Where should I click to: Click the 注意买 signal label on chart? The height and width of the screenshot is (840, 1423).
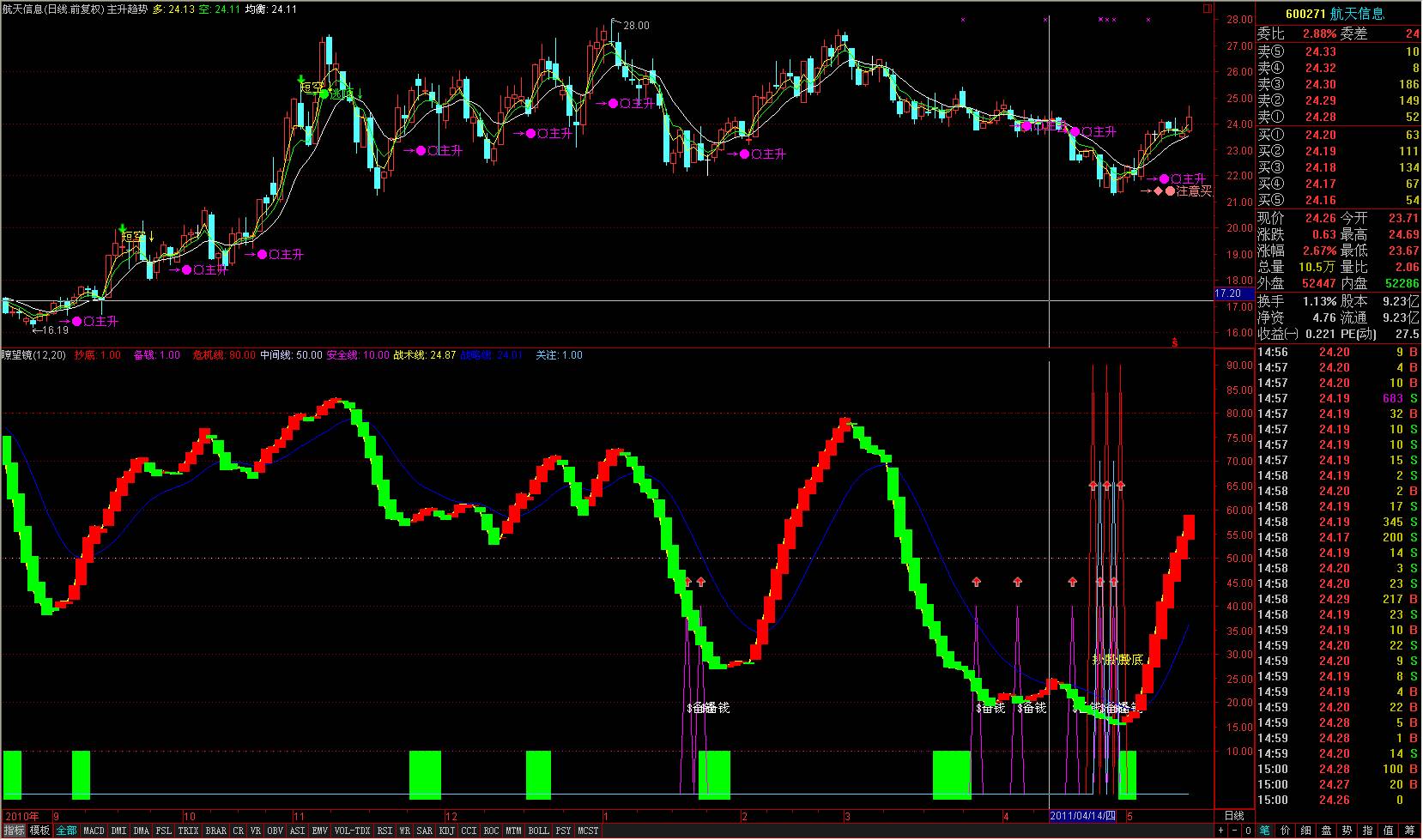tap(1194, 190)
